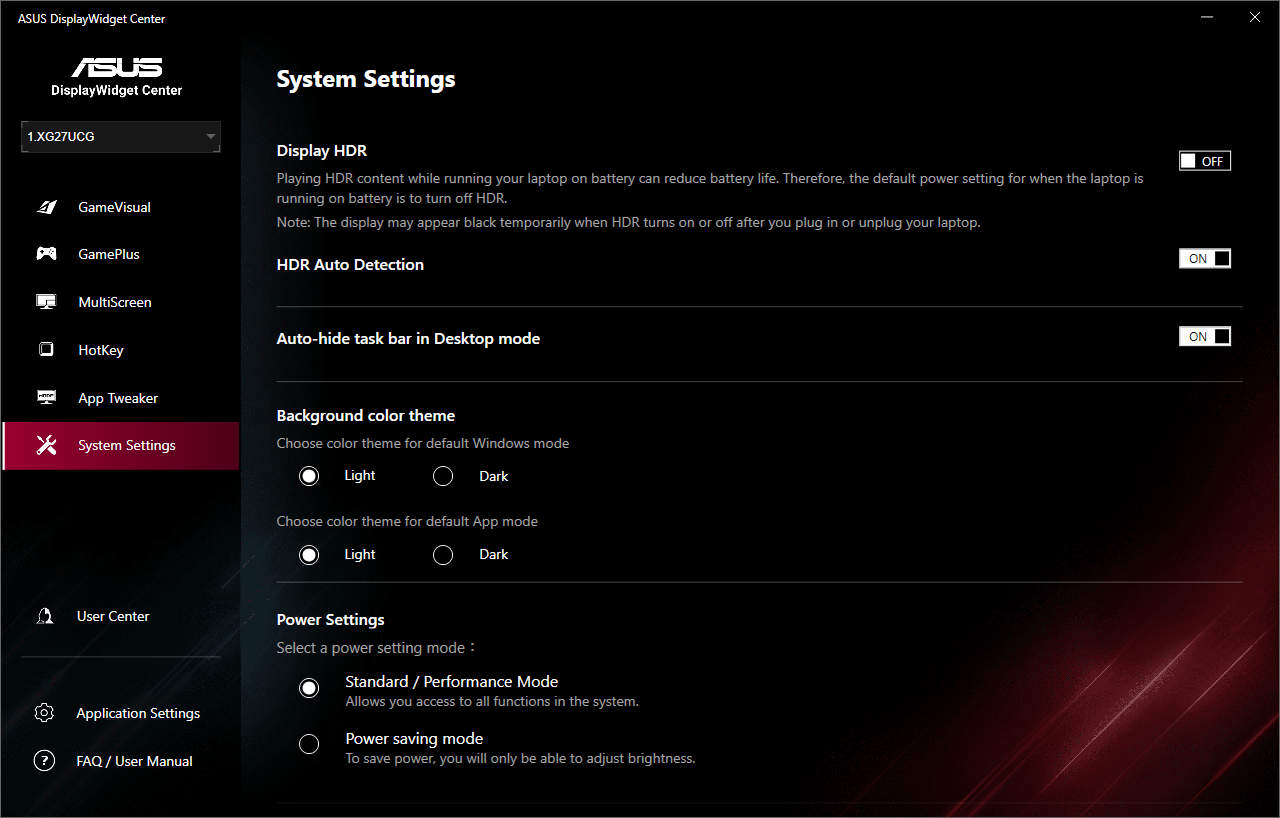Viewport: 1280px width, 818px height.
Task: Turn on the Display HDR toggle
Action: click(1204, 161)
